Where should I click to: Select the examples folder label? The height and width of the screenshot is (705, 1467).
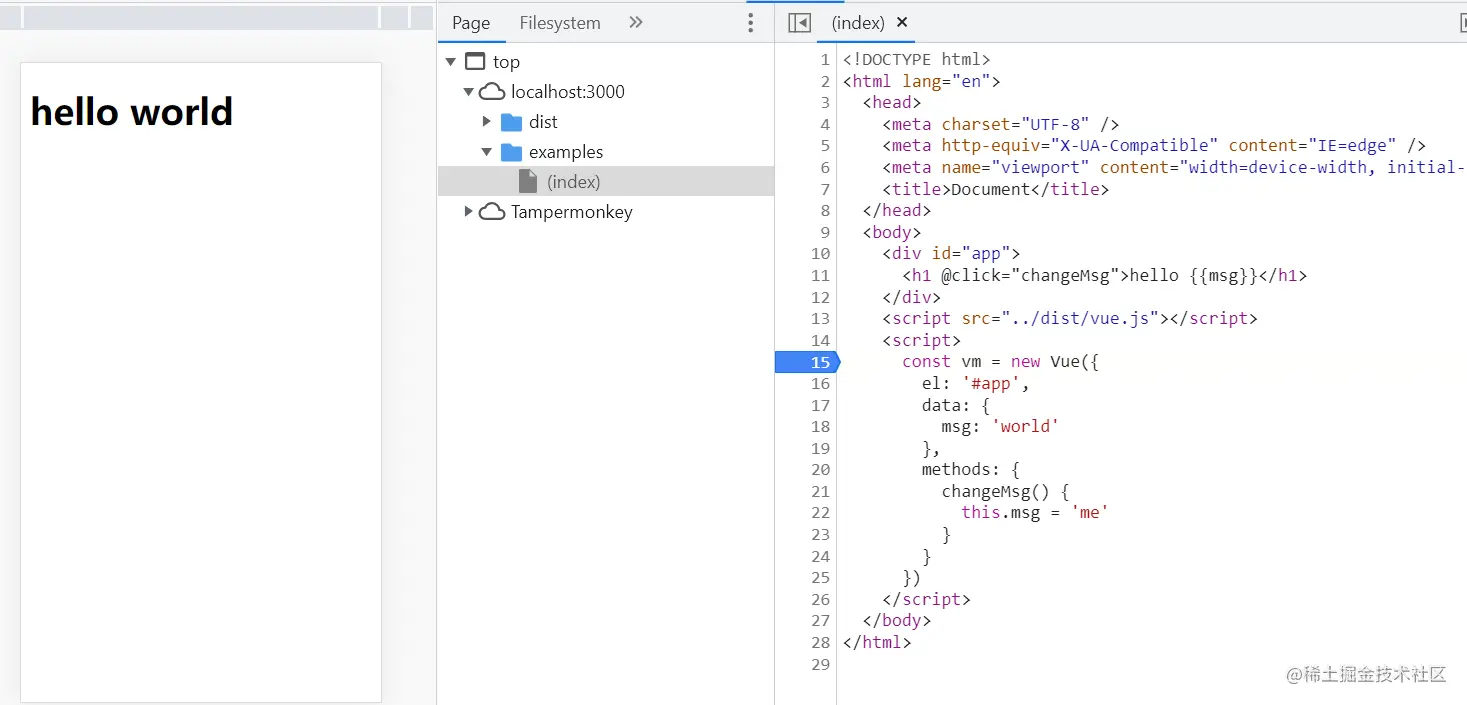click(x=566, y=152)
